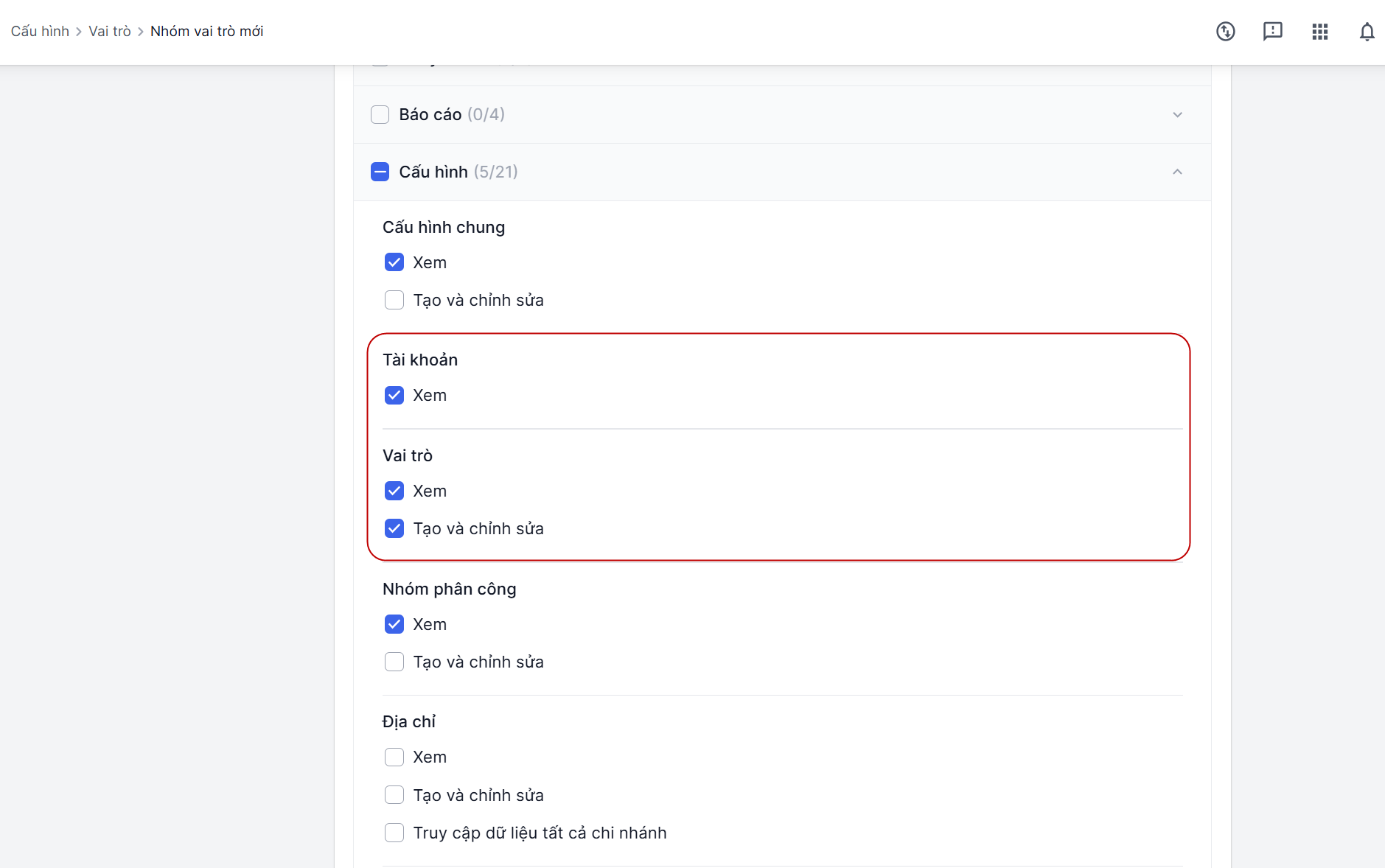Check the Báo cáo (0/4) group checkbox

[x=380, y=115]
